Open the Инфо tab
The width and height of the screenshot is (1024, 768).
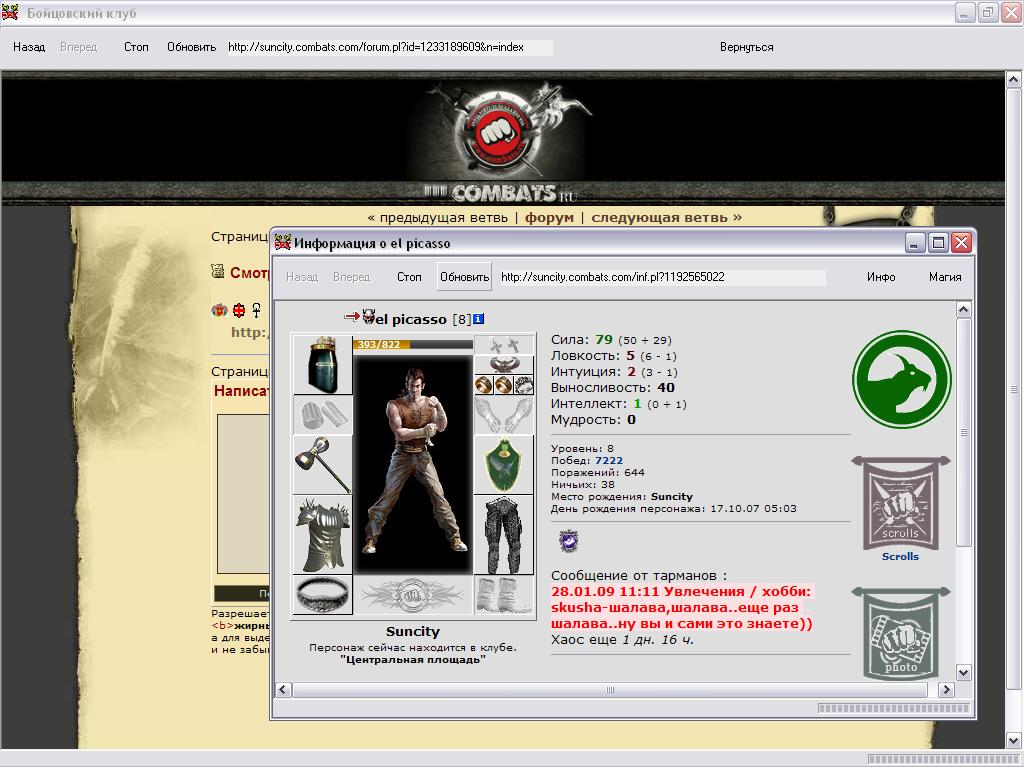click(x=881, y=277)
